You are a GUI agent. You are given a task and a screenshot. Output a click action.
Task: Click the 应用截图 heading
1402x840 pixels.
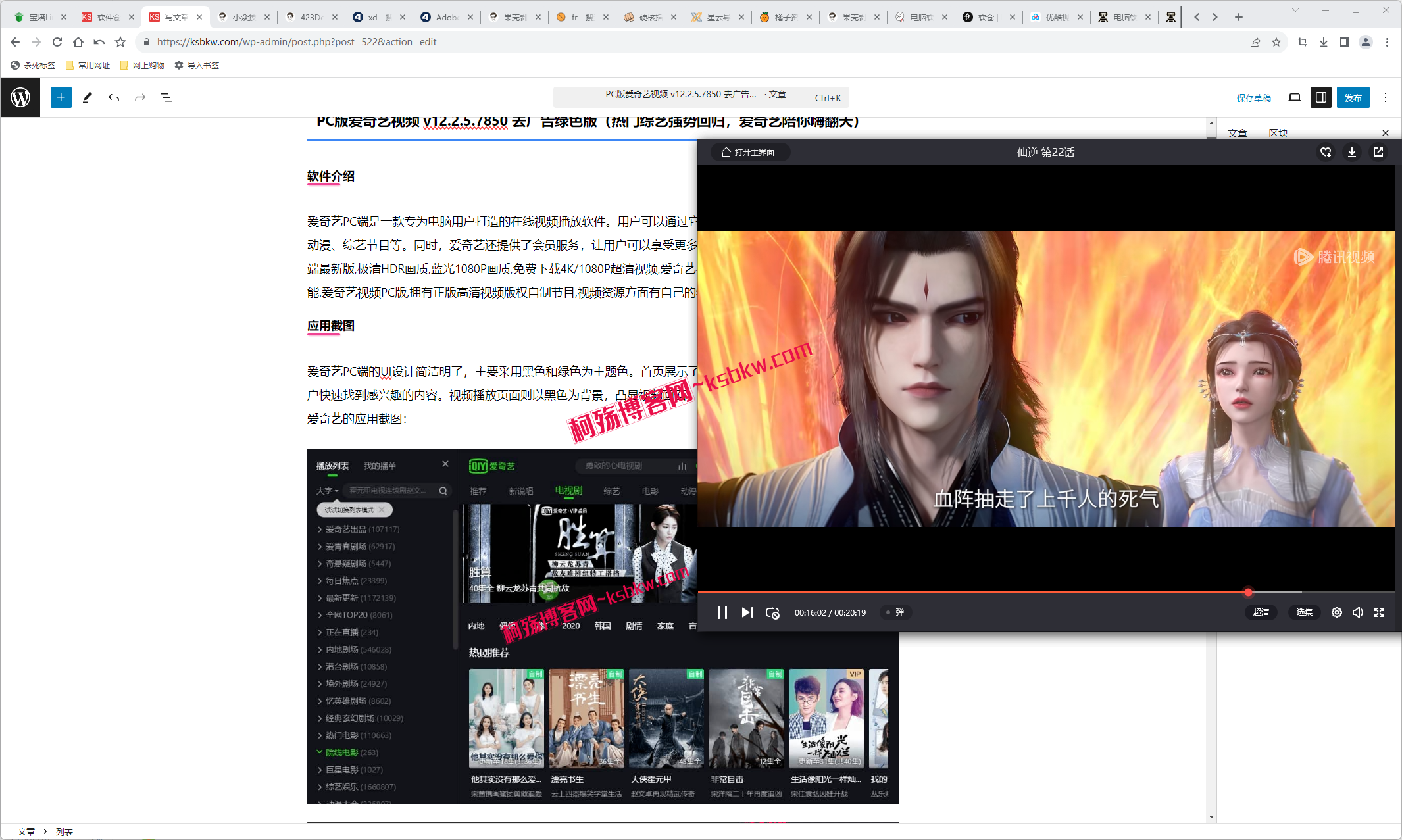click(x=331, y=326)
